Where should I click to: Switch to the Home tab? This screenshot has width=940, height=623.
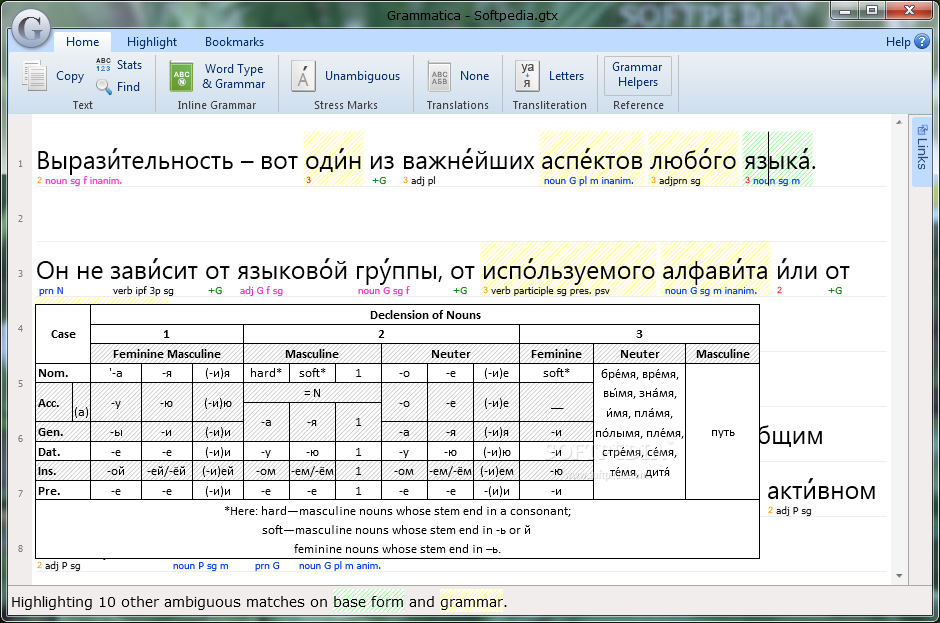click(x=82, y=41)
